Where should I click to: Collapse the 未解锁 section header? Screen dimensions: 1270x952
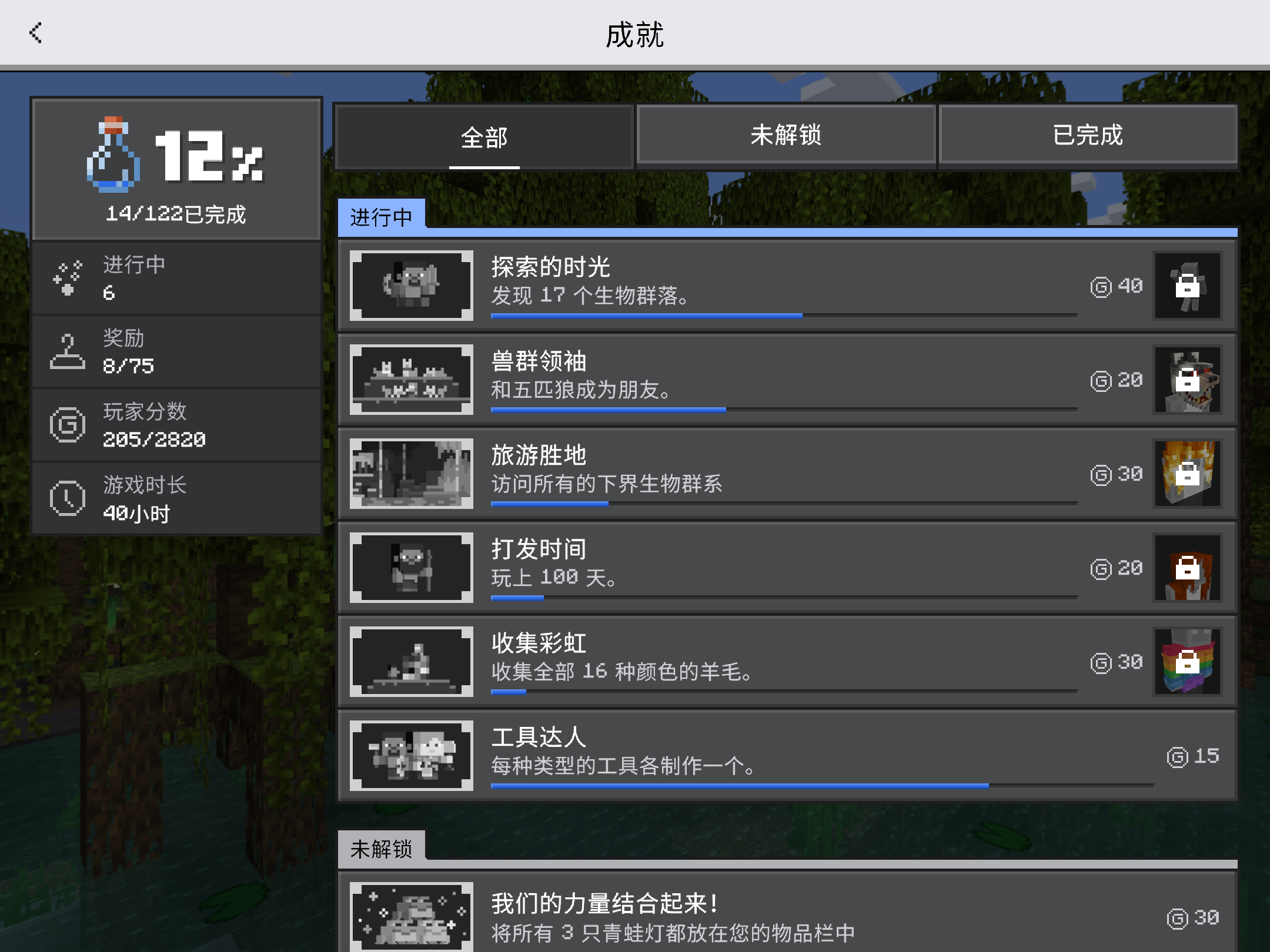click(381, 849)
